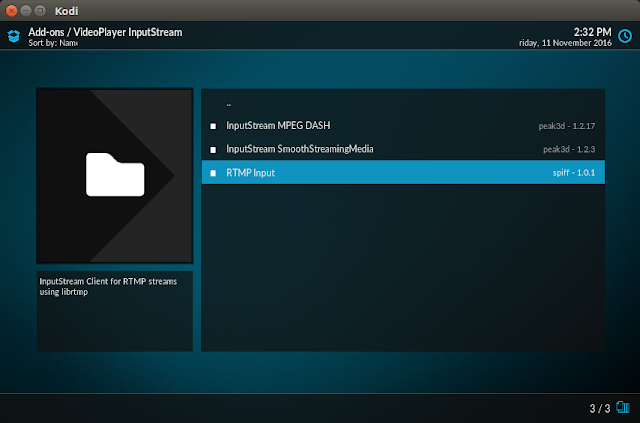Image resolution: width=640 pixels, height=423 pixels.
Task: Click the Add-ons box icon in header
Action: pos(13,36)
